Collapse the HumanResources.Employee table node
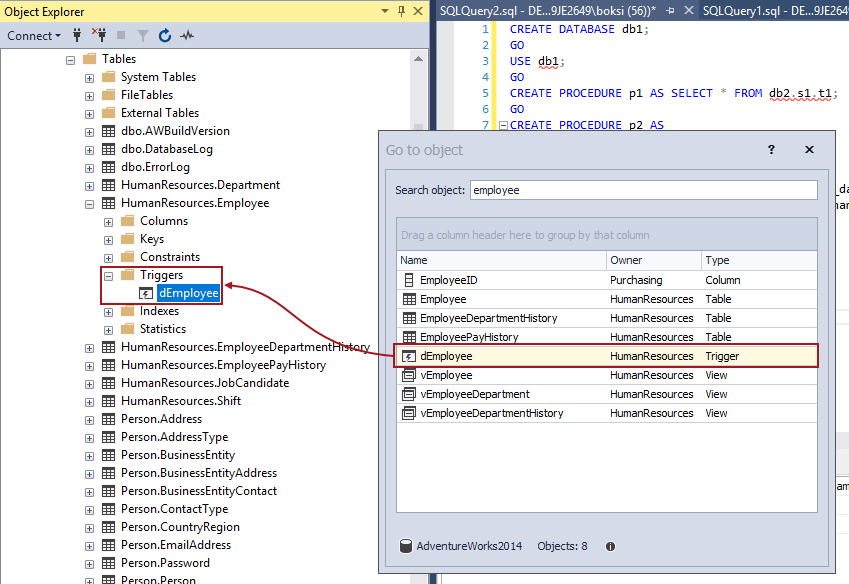This screenshot has height=584, width=849. (x=89, y=203)
